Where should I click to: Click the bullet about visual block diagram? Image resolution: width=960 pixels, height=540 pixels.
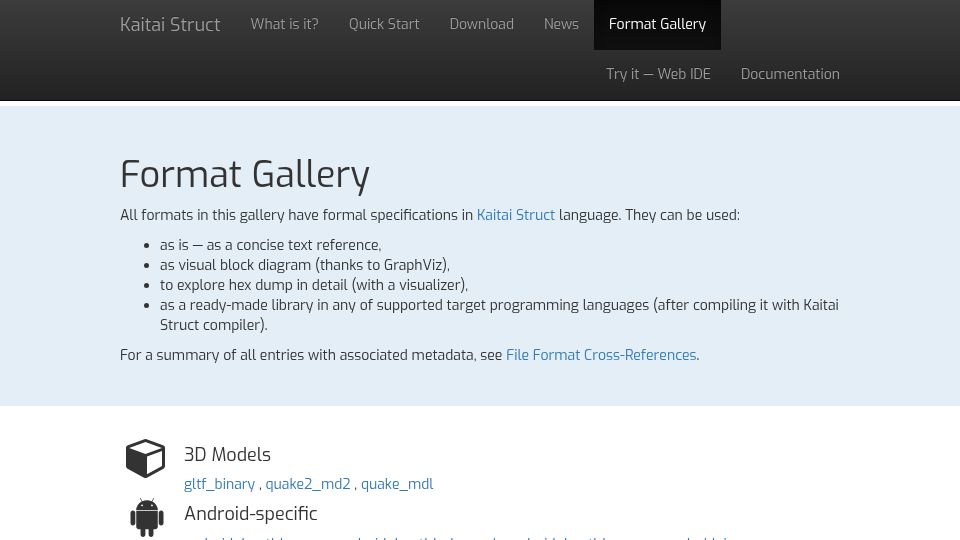[x=304, y=265]
